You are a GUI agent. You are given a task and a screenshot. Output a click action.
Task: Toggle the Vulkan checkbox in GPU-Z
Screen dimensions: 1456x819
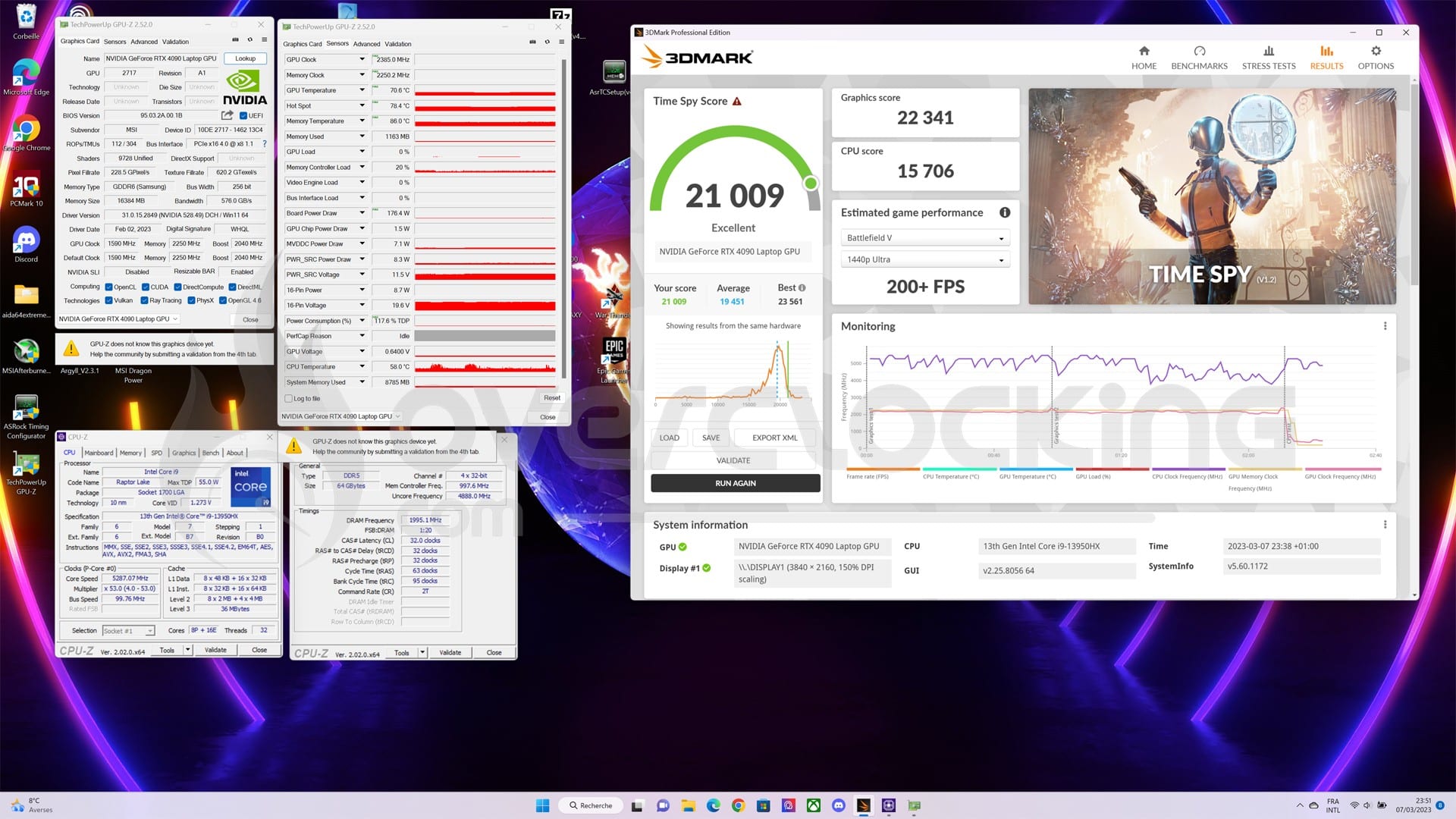click(108, 300)
